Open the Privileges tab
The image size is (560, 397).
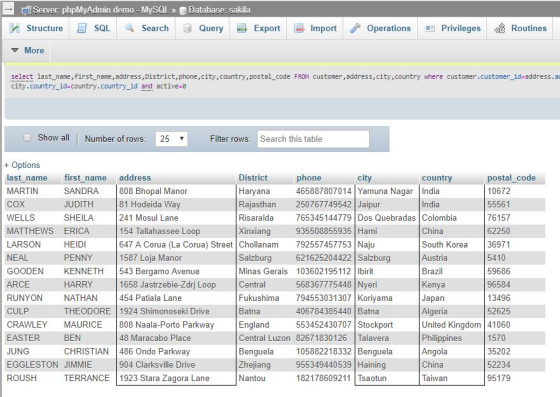tap(453, 28)
